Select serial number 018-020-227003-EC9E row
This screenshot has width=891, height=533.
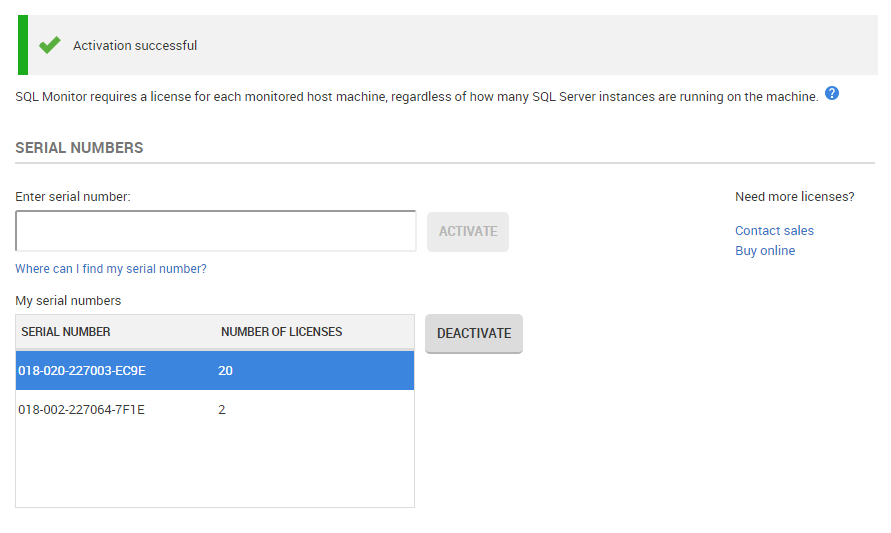[82, 371]
